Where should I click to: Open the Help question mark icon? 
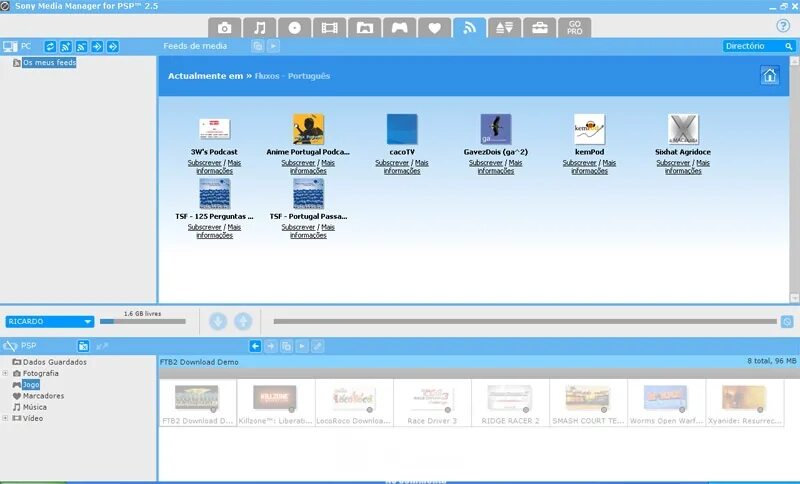pyautogui.click(x=783, y=26)
